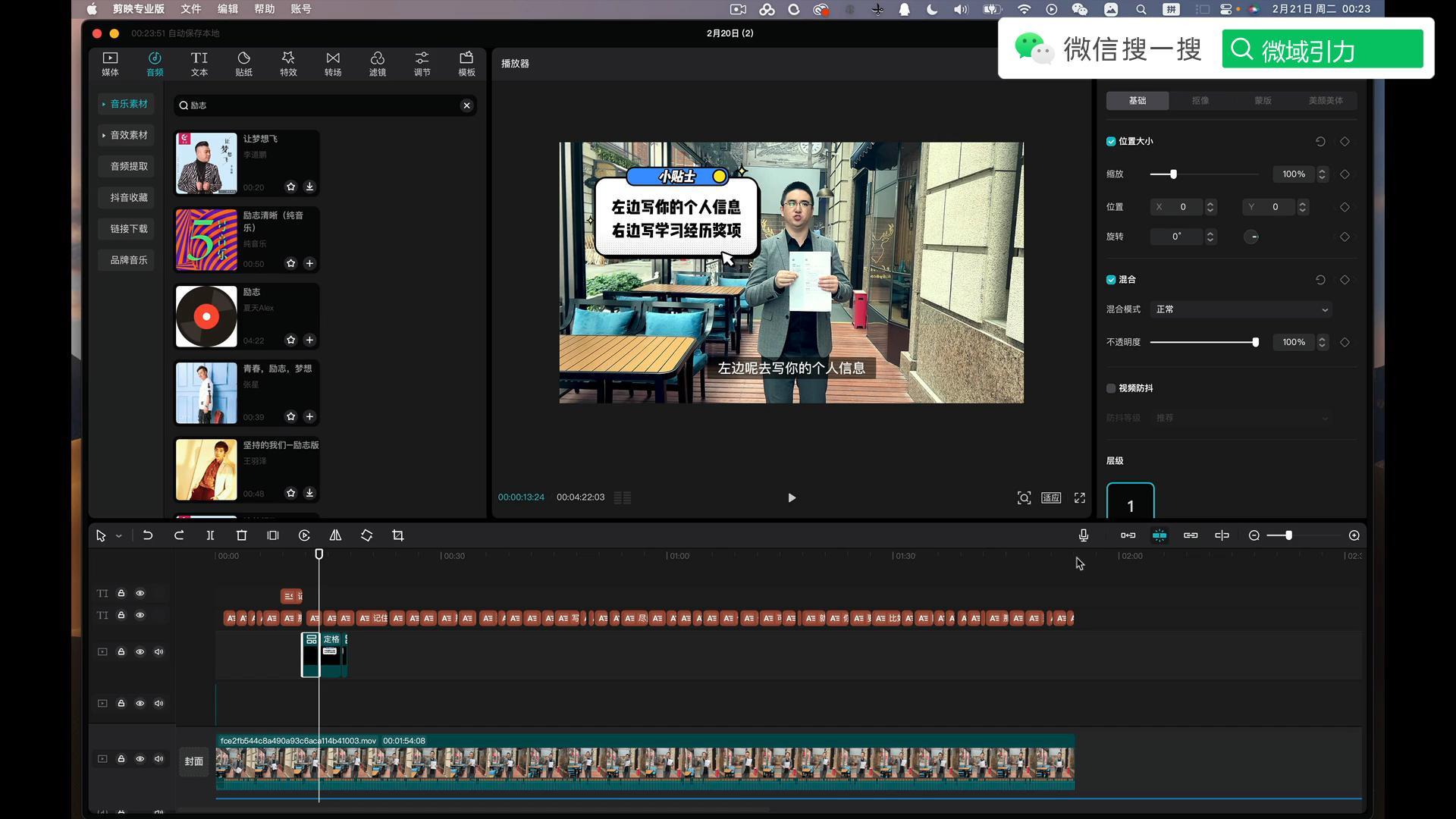Toggle auto snap icon in timeline toolbar
The width and height of the screenshot is (1456, 819).
pyautogui.click(x=1159, y=535)
